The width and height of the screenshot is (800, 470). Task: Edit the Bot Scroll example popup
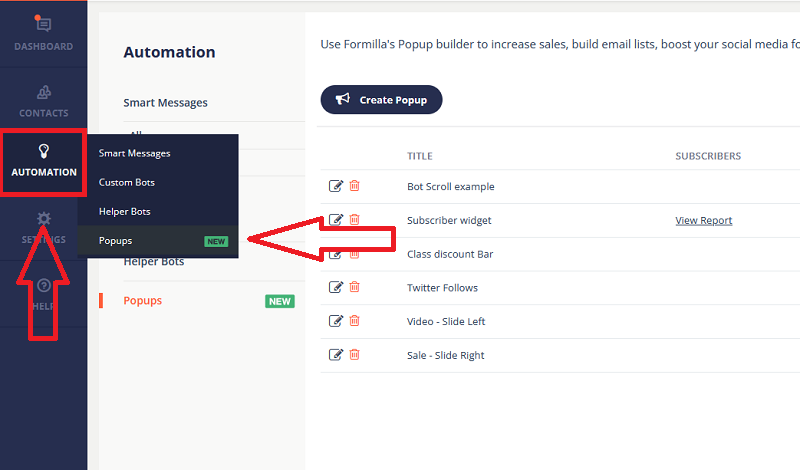(336, 186)
